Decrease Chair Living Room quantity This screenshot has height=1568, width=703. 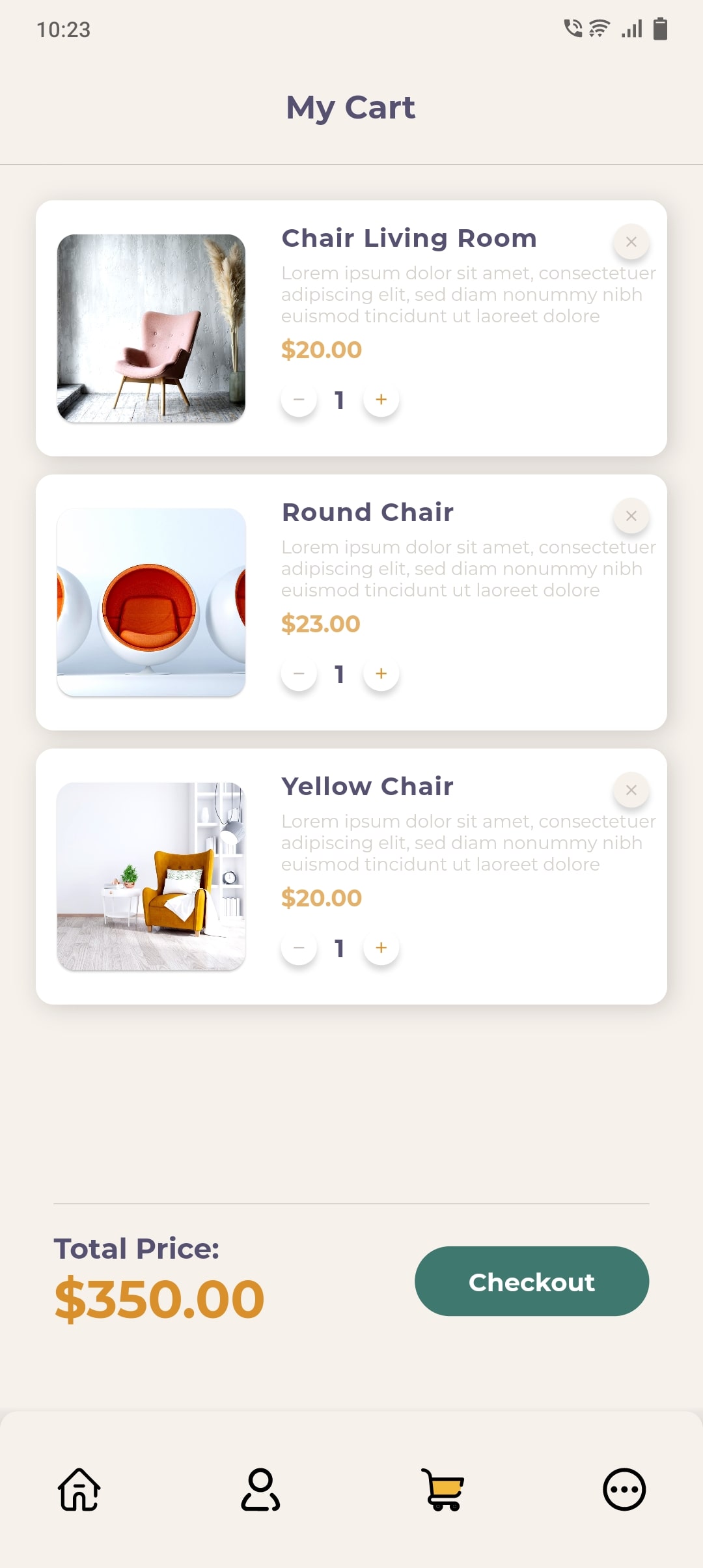299,399
